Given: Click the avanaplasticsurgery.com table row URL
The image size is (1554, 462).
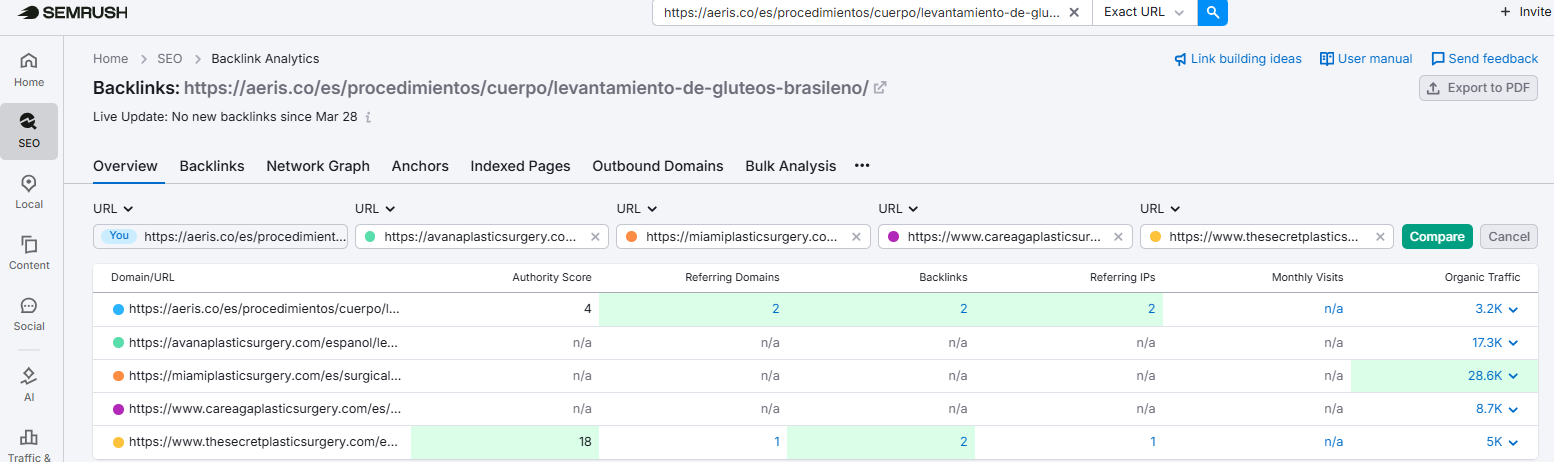Looking at the screenshot, I should click(x=264, y=342).
